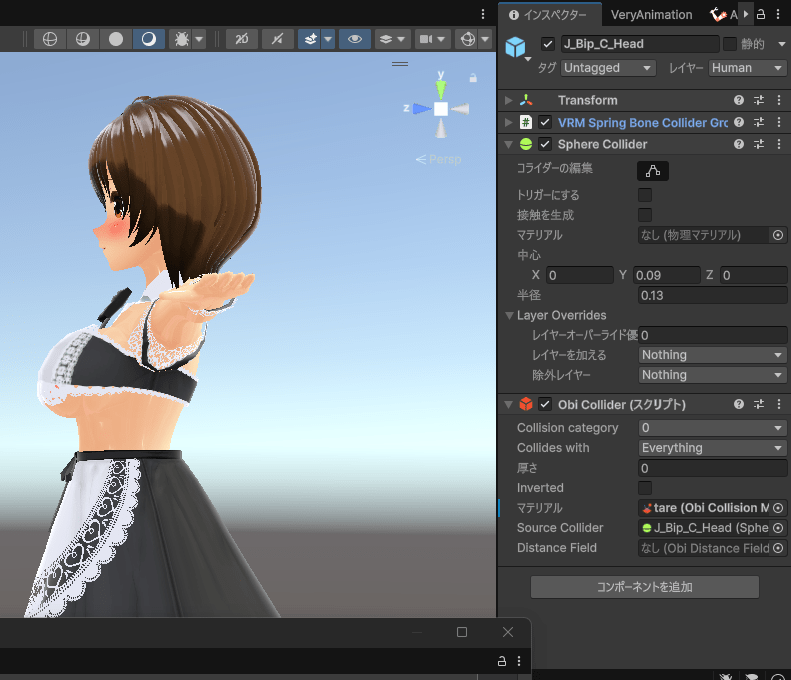Screen dimensions: 791x680
Task: Click the Persp projection label
Action: point(445,159)
